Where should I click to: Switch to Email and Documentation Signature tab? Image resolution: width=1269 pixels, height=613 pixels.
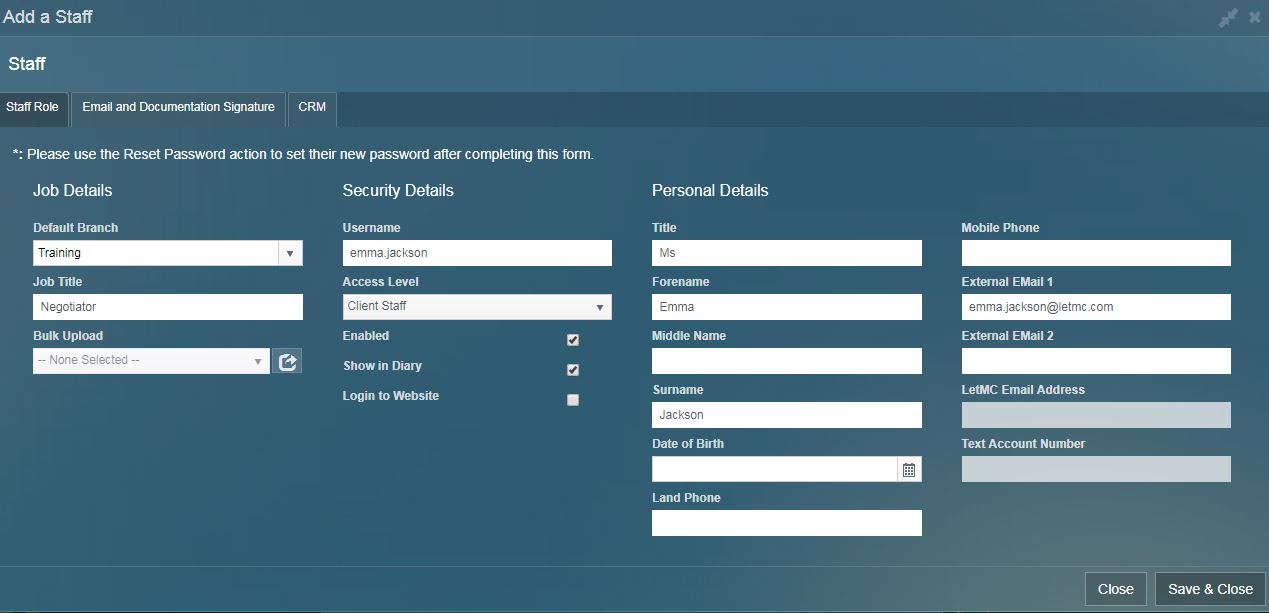coord(178,108)
